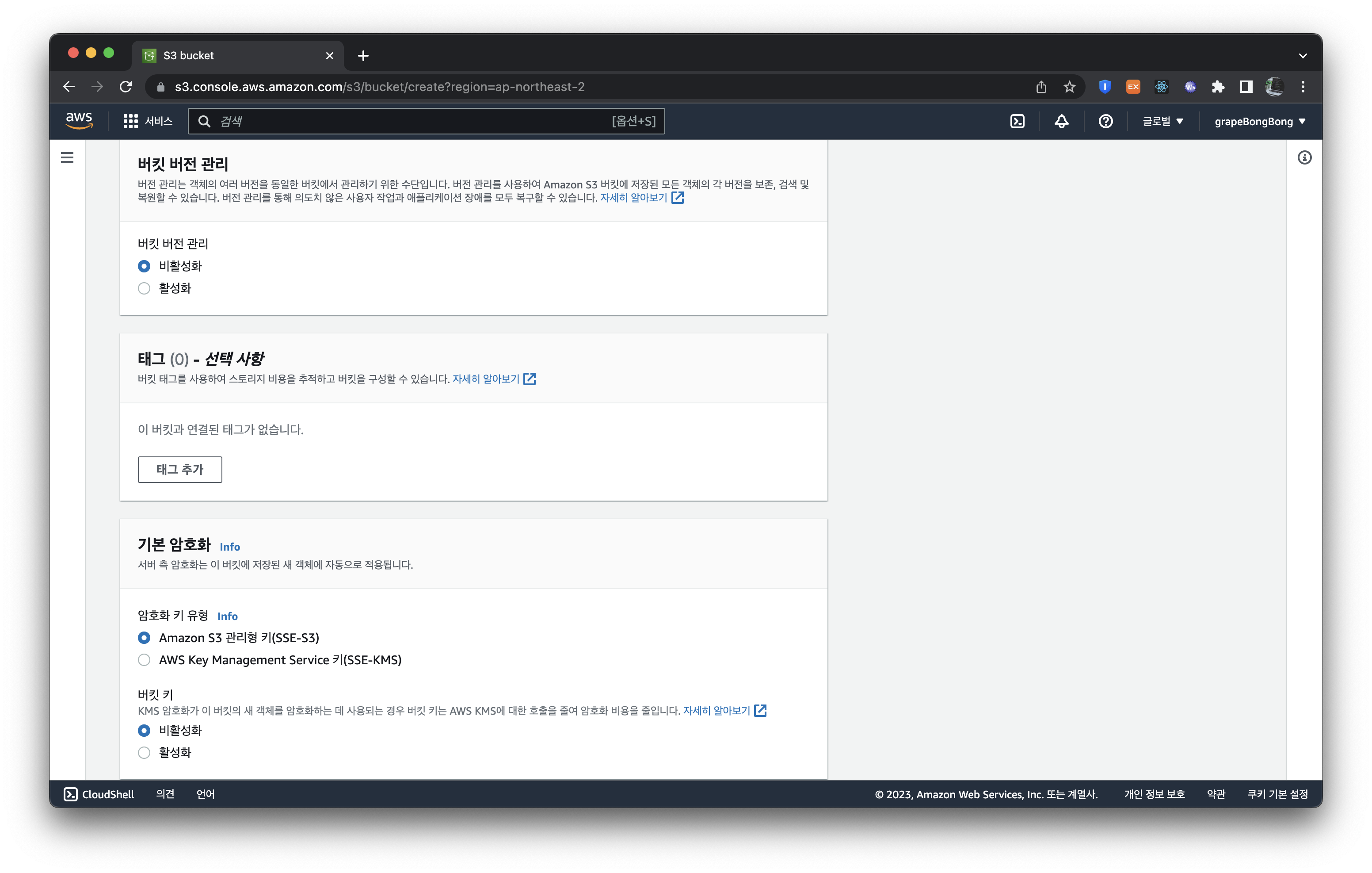
Task: Open the 언어 language menu in footer
Action: [x=205, y=794]
